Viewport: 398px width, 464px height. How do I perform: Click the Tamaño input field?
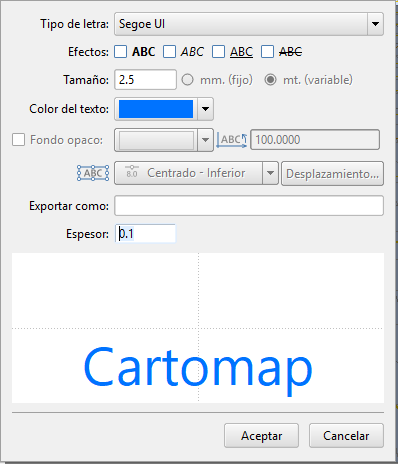(x=145, y=80)
